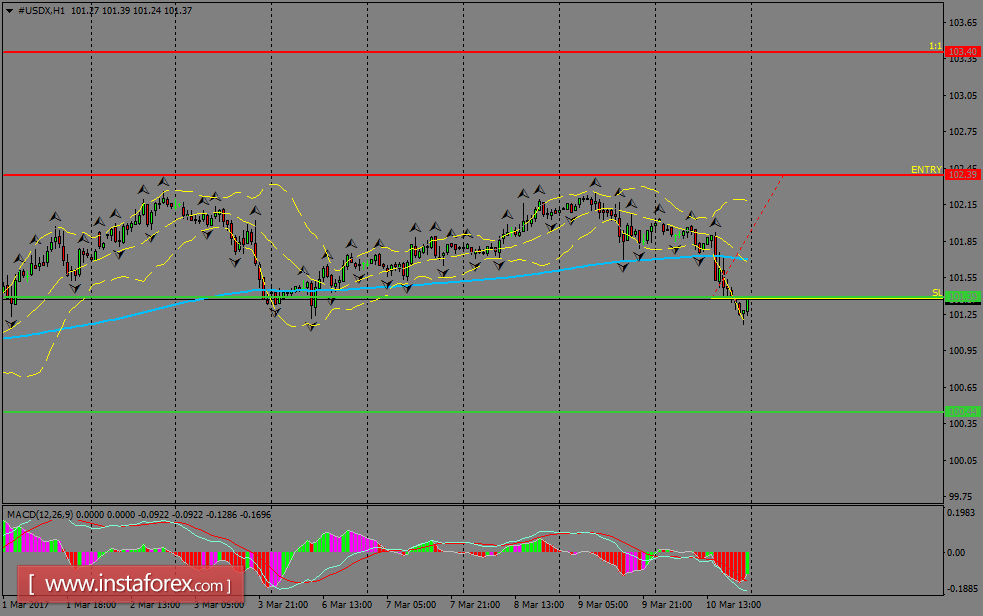Click the 10 Mar 13:00 time label
Screen dimensions: 983x616
[x=733, y=605]
